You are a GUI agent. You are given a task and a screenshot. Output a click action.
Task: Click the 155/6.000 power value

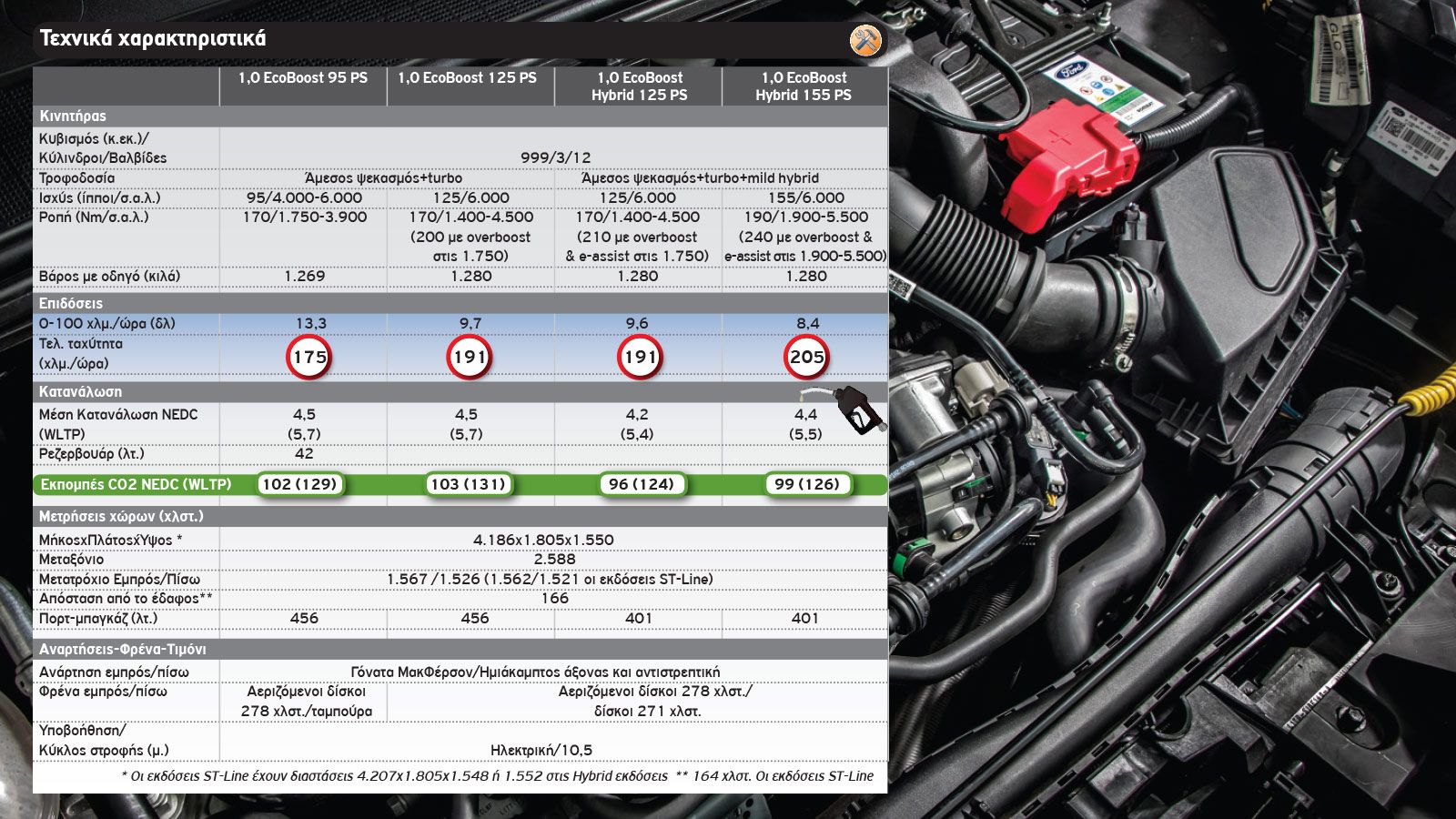tap(806, 197)
